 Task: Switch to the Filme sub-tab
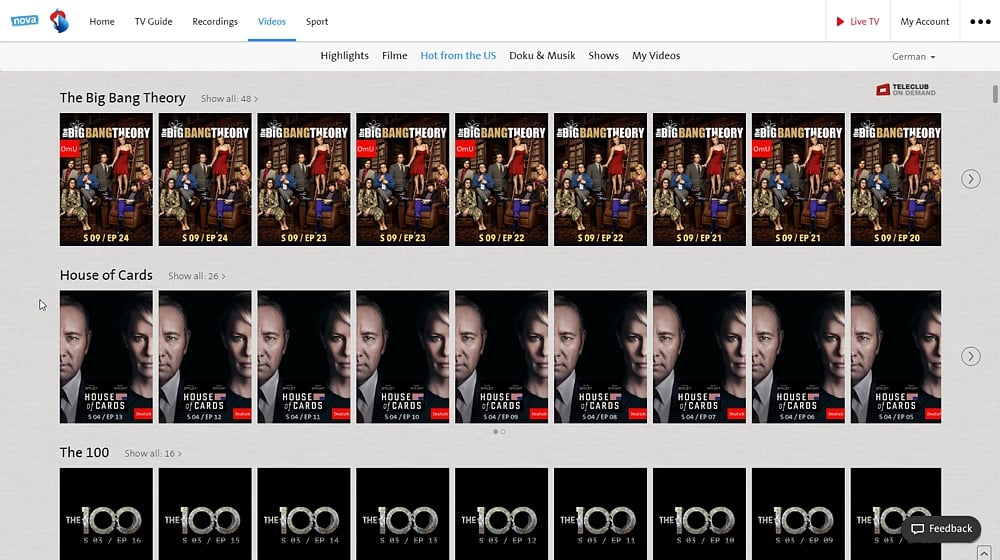(394, 55)
